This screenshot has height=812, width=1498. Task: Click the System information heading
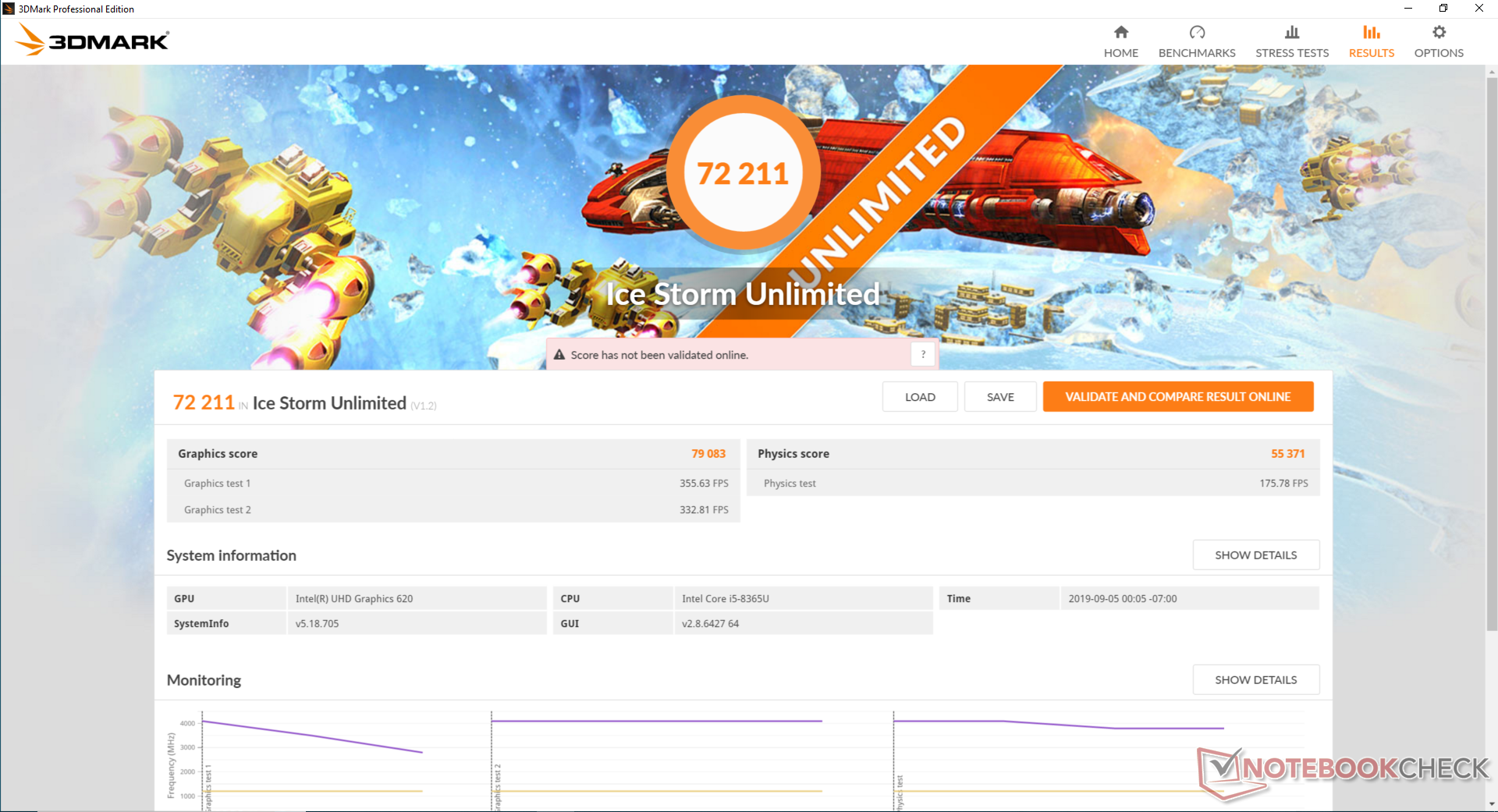[231, 555]
